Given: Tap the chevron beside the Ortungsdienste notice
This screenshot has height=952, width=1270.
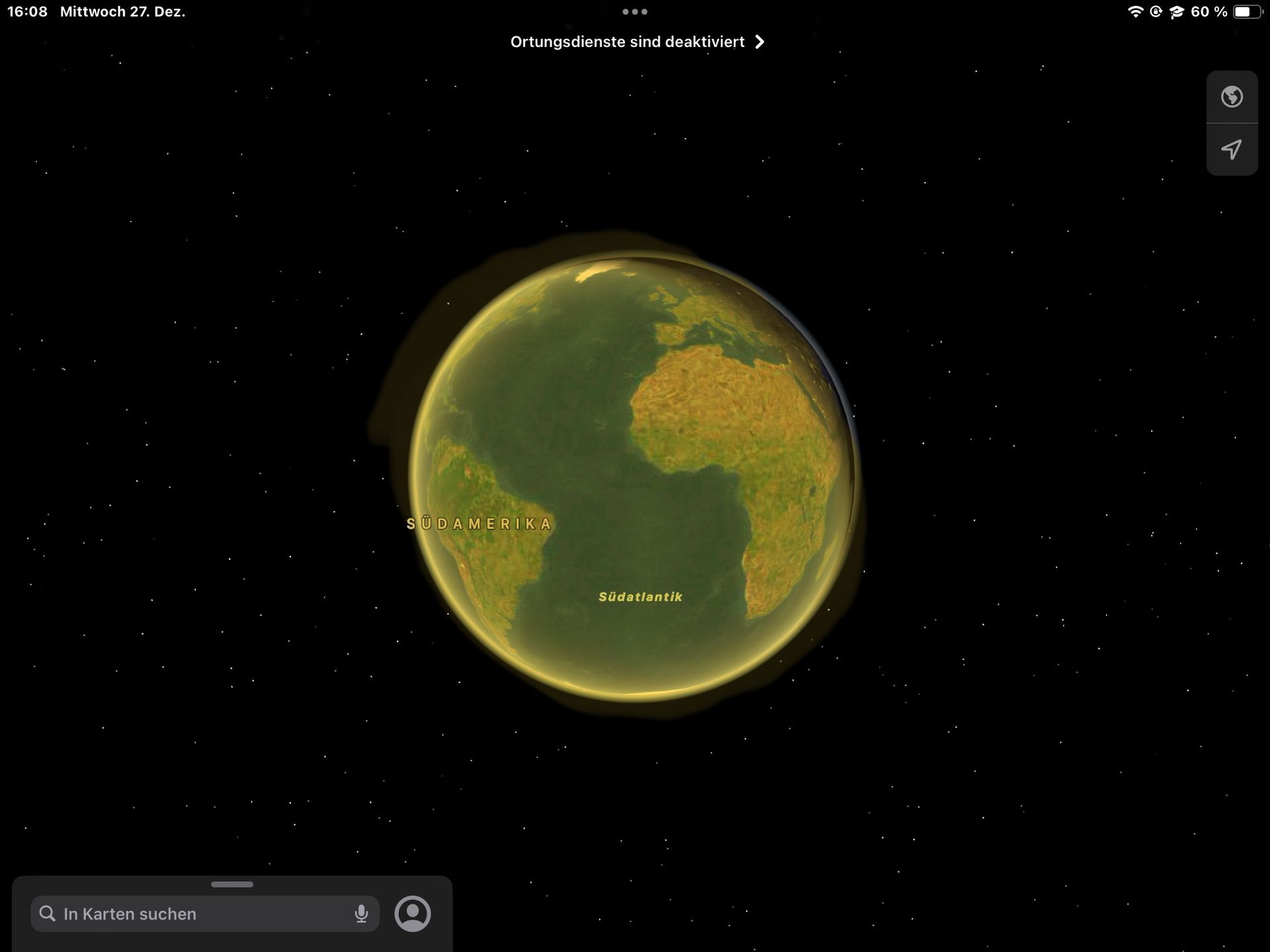Looking at the screenshot, I should (760, 42).
